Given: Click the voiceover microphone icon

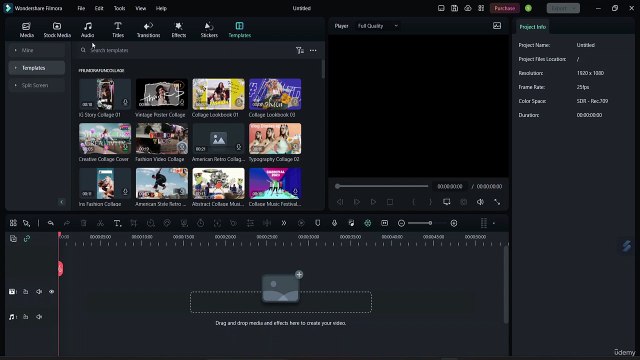Looking at the screenshot, I should 334,223.
